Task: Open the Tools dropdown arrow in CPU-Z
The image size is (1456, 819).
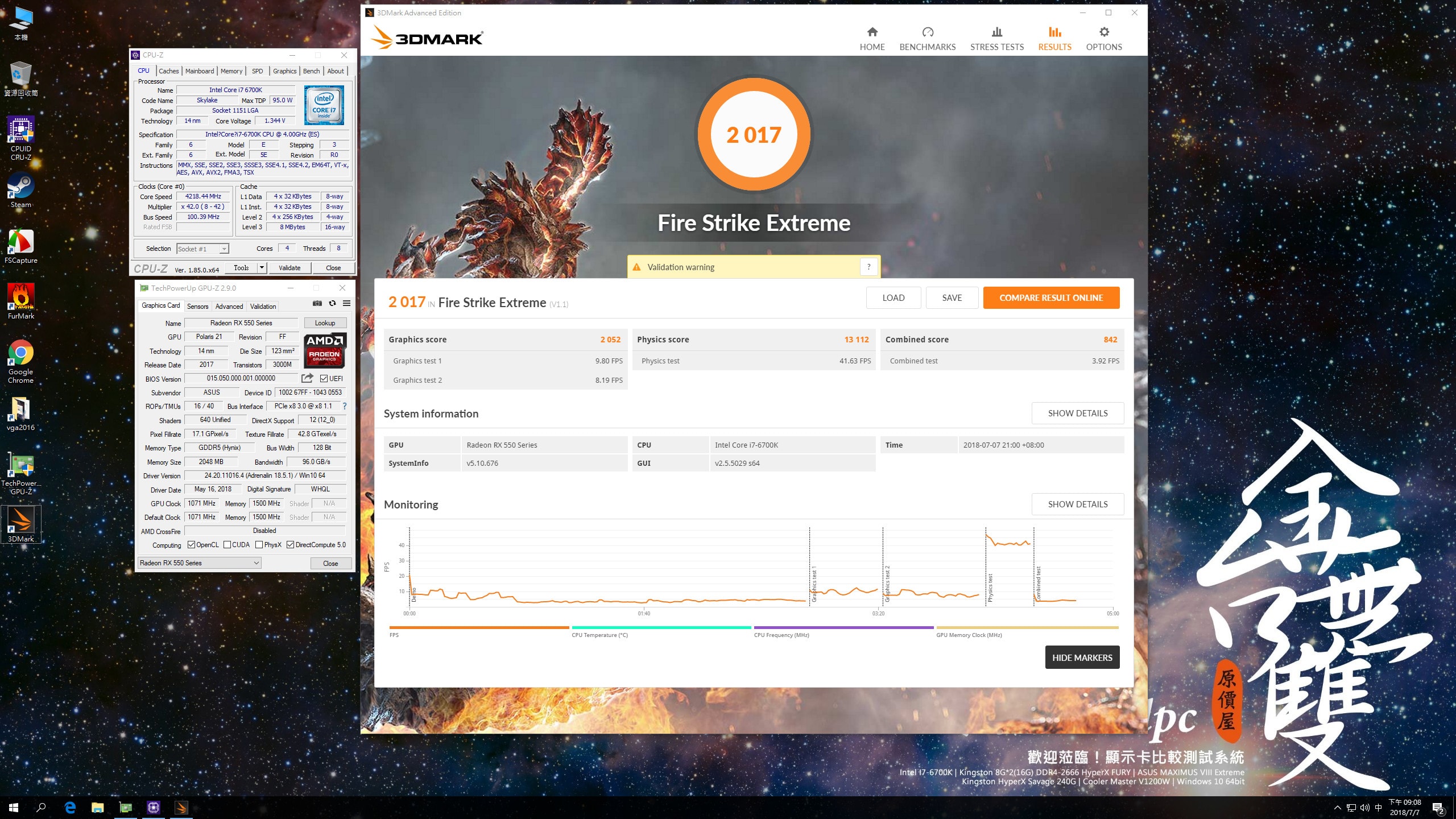Action: [x=262, y=267]
